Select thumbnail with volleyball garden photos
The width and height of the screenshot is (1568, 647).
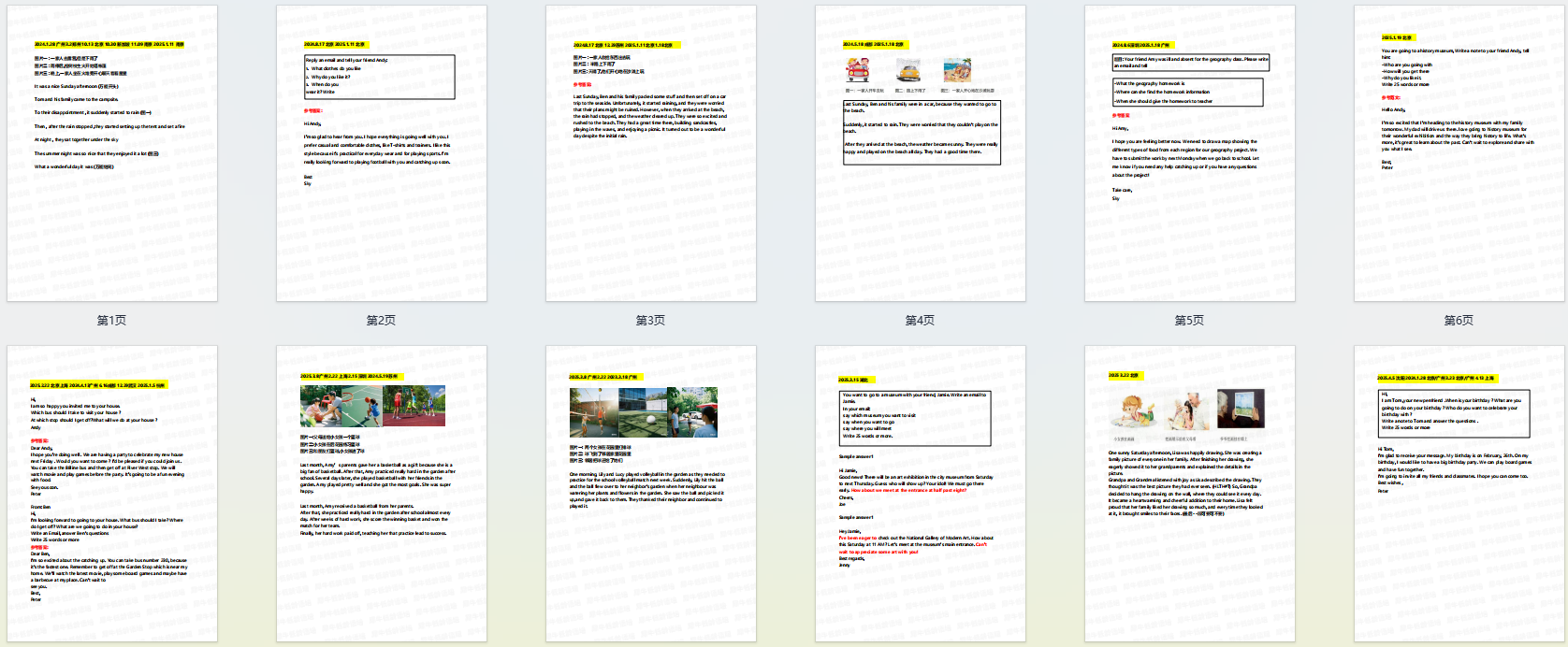click(x=651, y=494)
